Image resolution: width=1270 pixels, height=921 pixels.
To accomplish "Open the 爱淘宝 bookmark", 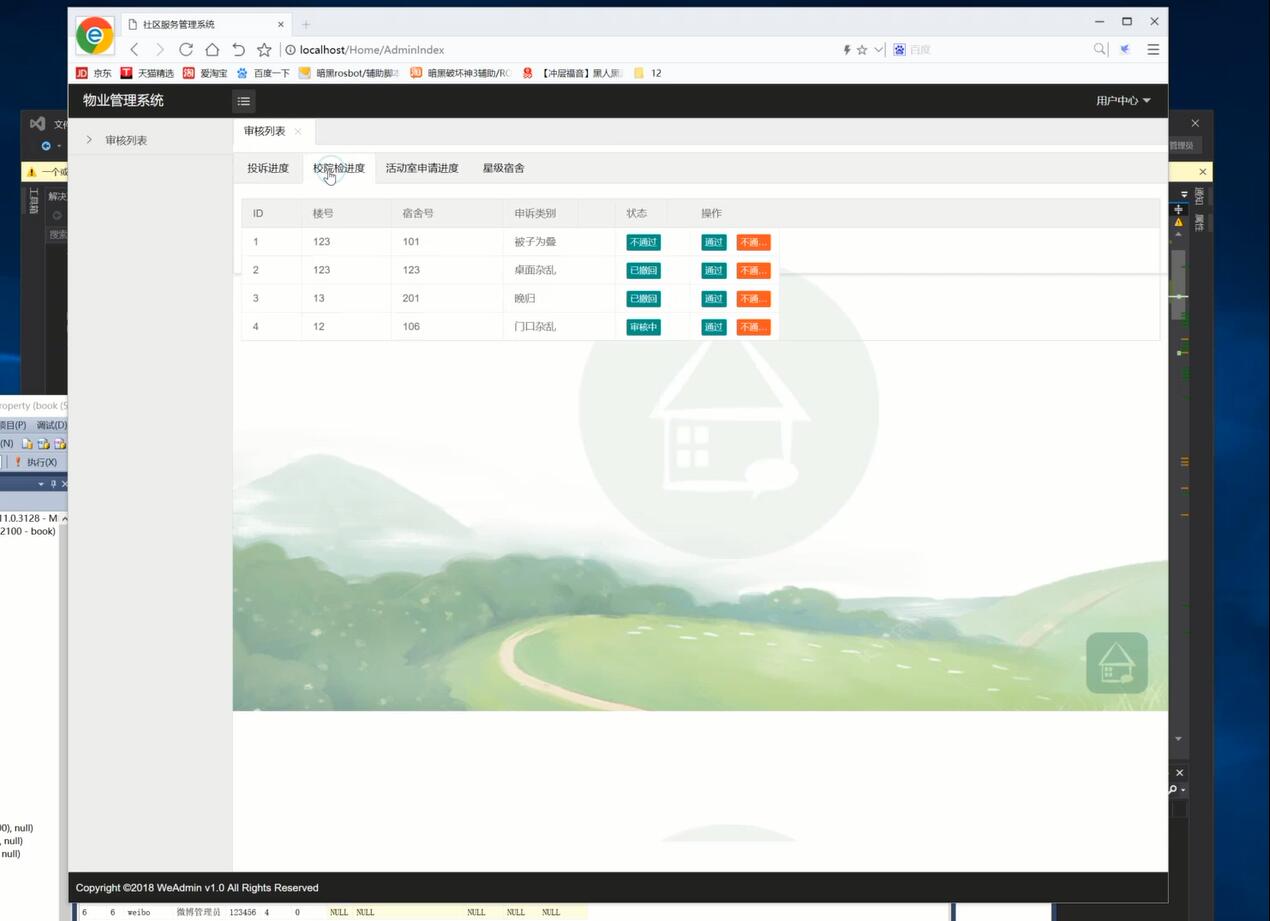I will click(205, 73).
